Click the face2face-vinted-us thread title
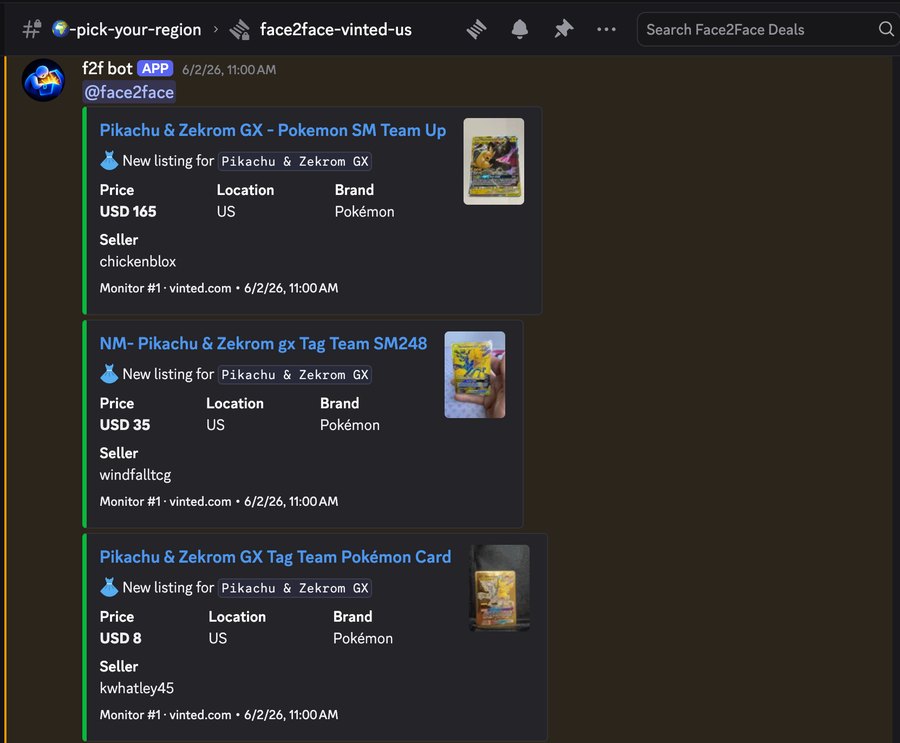900x743 pixels. click(336, 29)
